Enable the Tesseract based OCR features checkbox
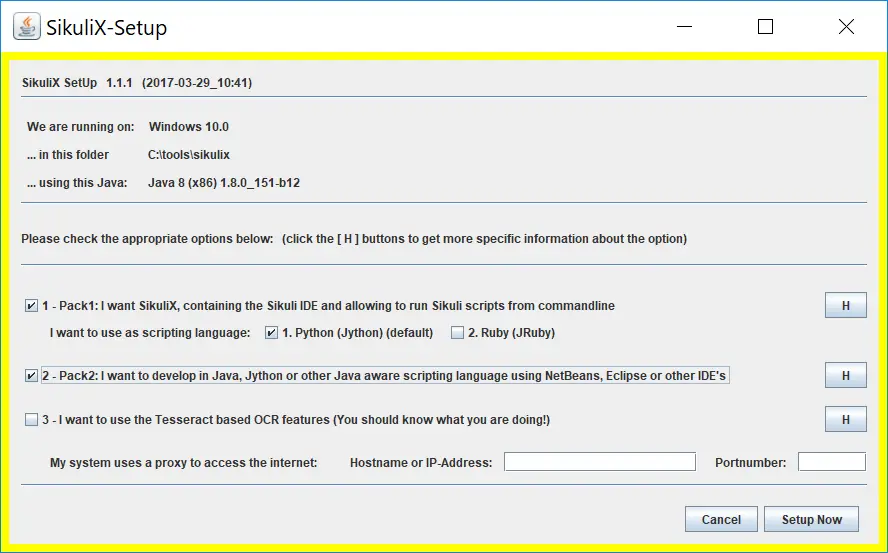This screenshot has height=553, width=888. (31, 420)
